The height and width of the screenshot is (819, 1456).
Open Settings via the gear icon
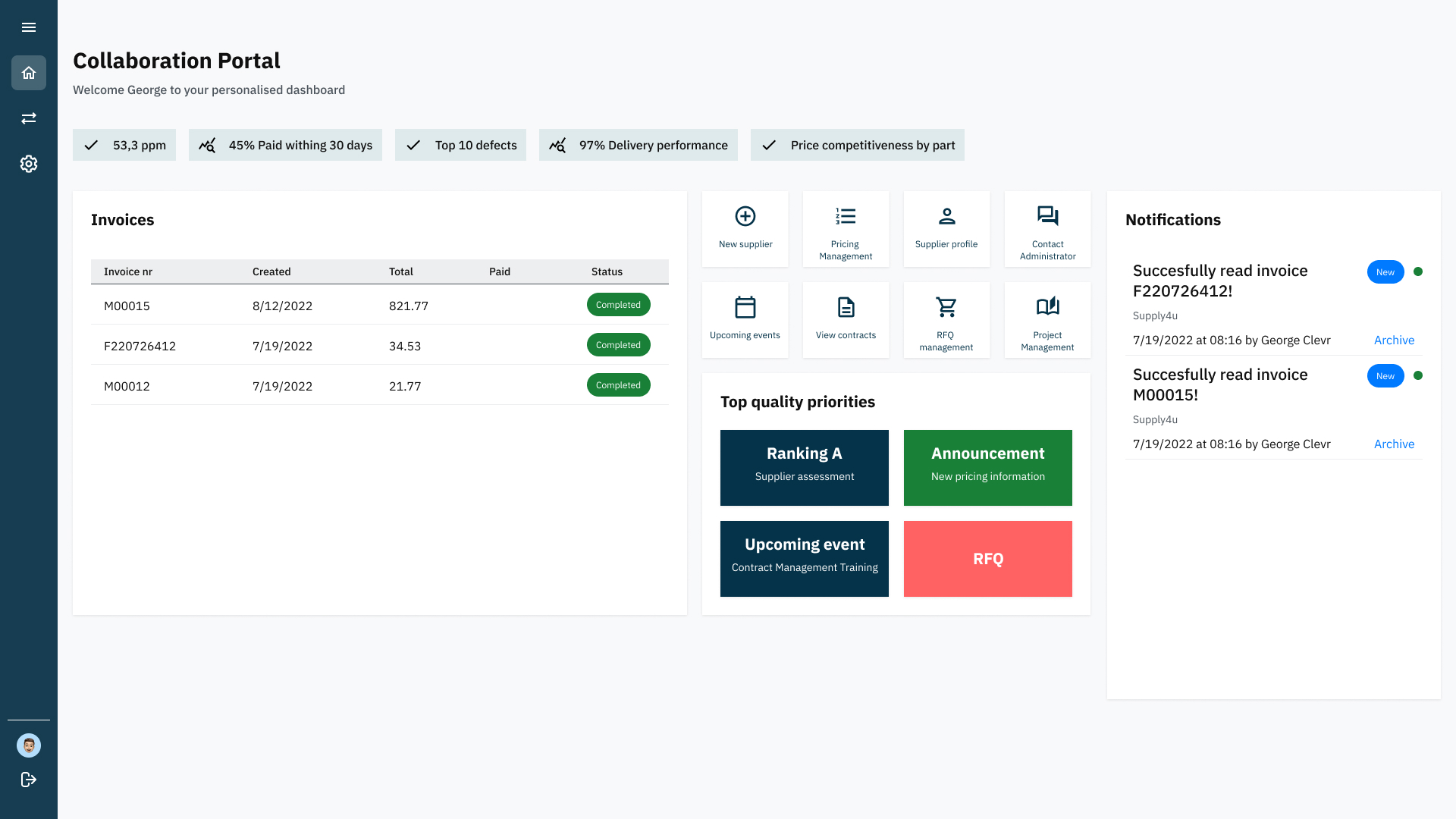29,164
